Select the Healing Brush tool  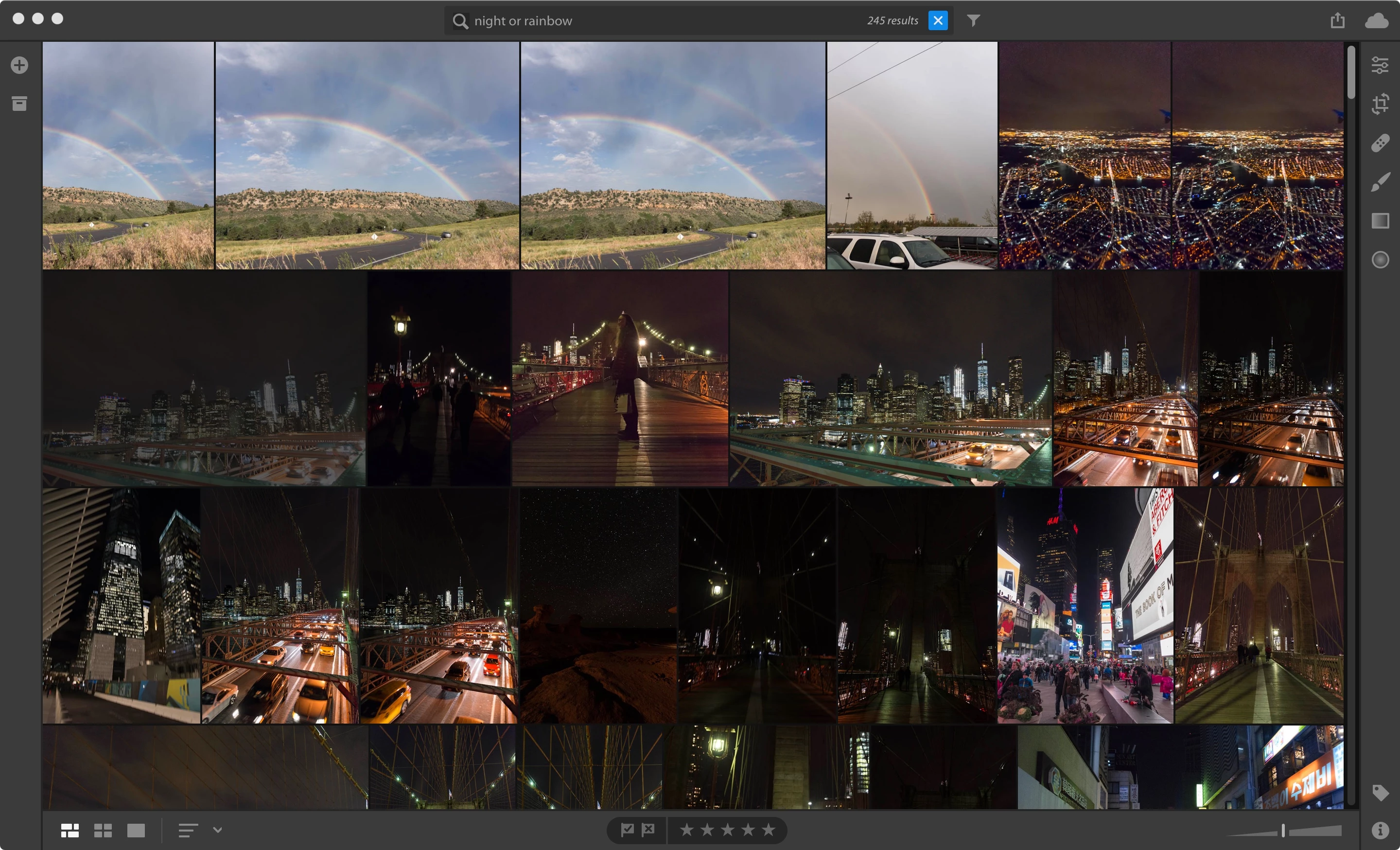pos(1380,143)
